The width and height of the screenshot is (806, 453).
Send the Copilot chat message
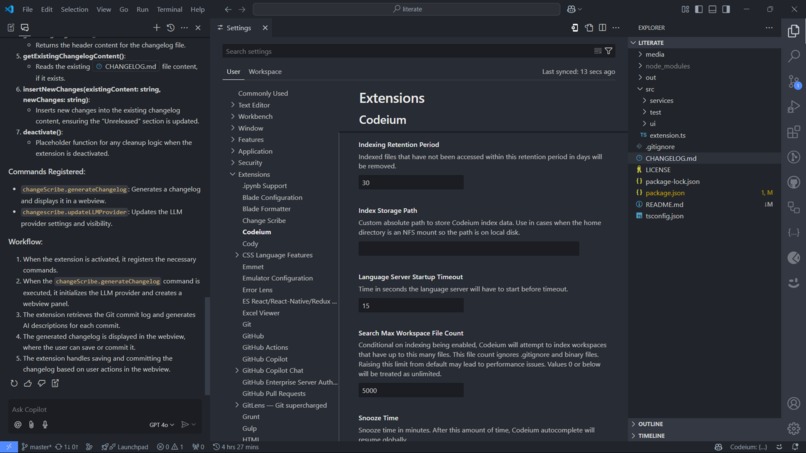tap(185, 425)
